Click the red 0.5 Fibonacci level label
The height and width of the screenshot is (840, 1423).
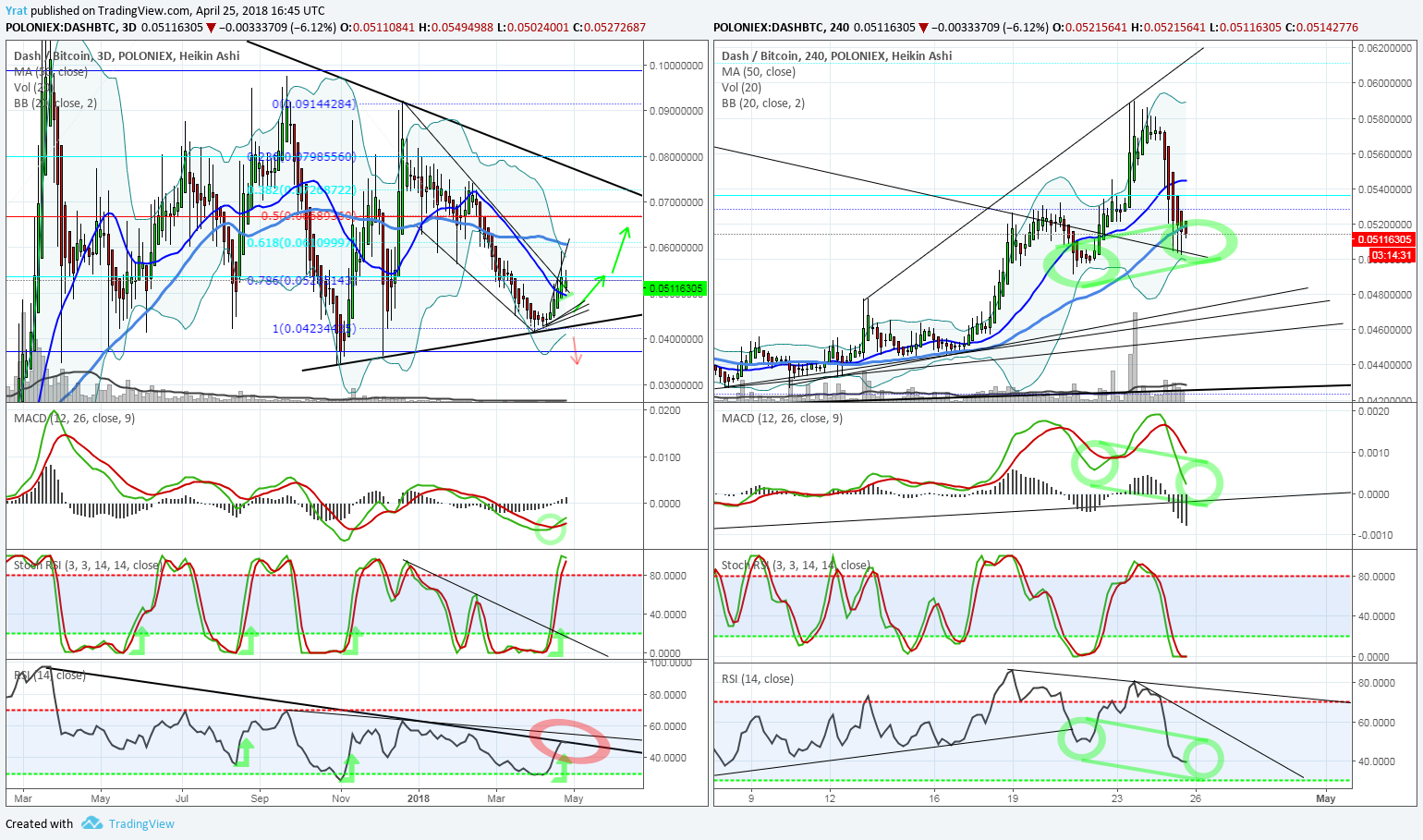(x=309, y=215)
